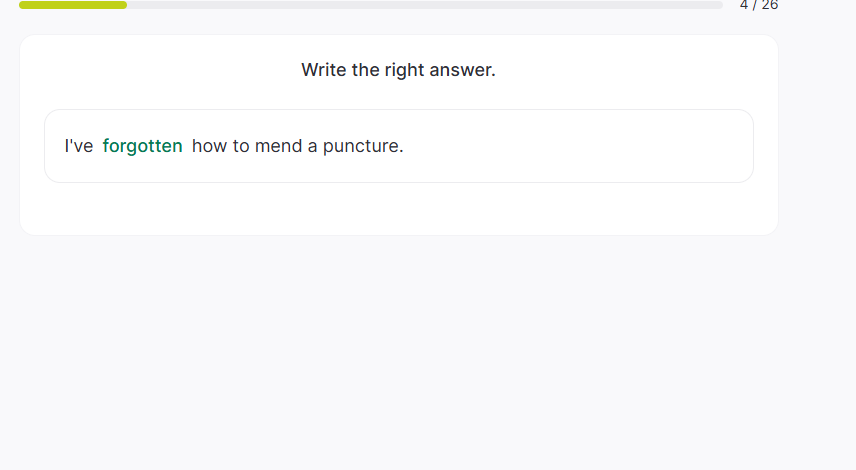Click the word 'to' in the sentence
This screenshot has width=856, height=470.
(x=241, y=146)
